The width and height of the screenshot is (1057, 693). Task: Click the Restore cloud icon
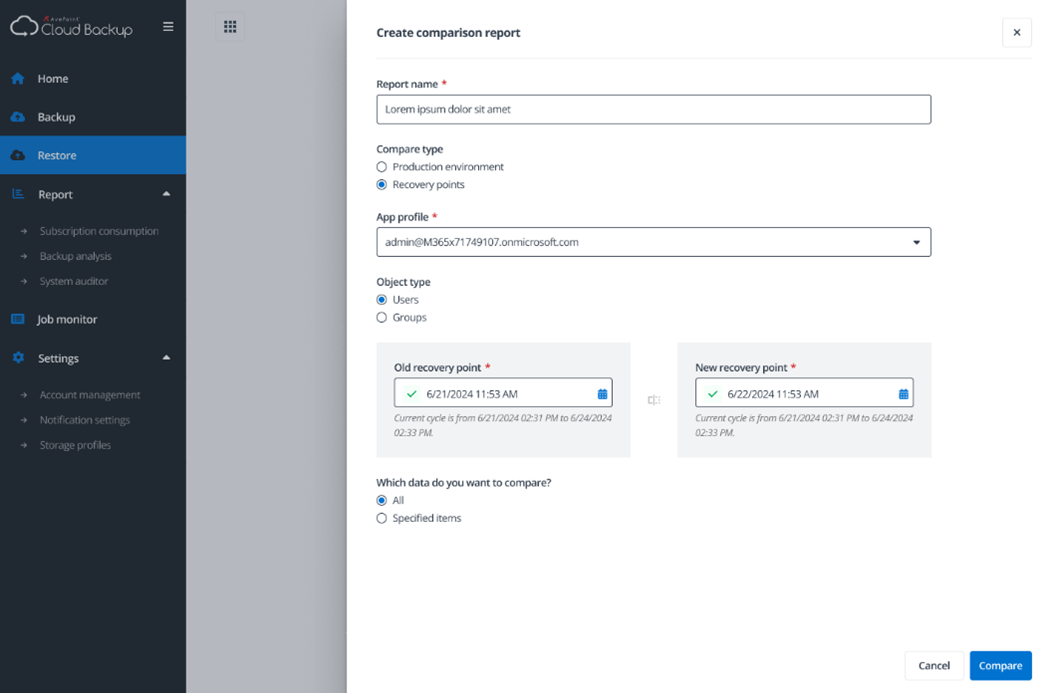18,155
